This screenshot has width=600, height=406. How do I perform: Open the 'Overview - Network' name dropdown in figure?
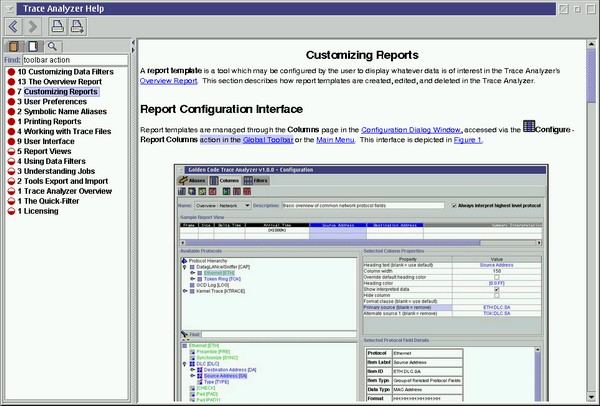click(x=223, y=205)
